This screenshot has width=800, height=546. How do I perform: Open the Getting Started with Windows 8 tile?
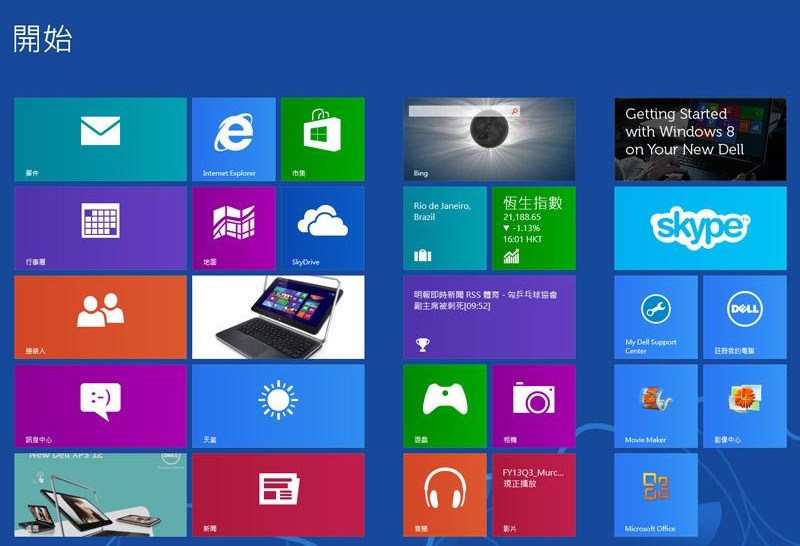tap(699, 139)
